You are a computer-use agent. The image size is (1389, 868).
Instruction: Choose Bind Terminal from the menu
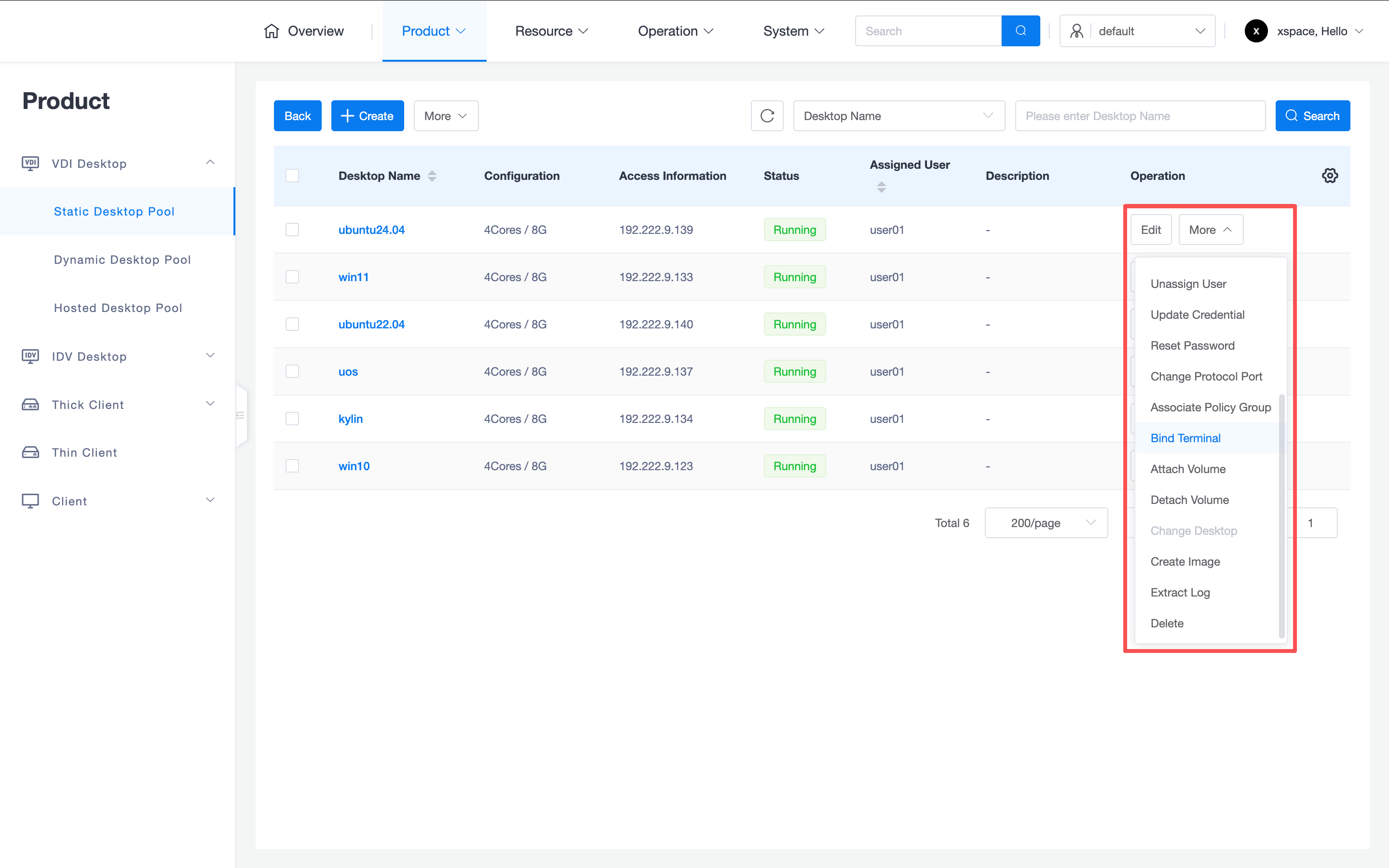pos(1185,438)
